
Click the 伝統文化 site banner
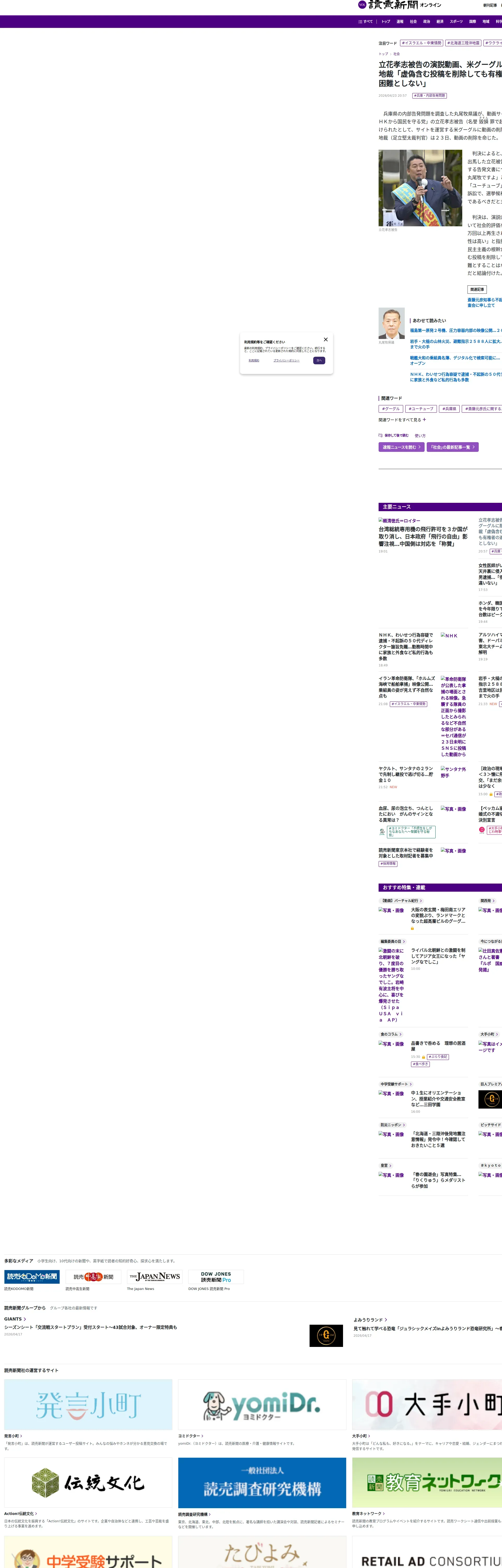pyautogui.click(x=88, y=1482)
